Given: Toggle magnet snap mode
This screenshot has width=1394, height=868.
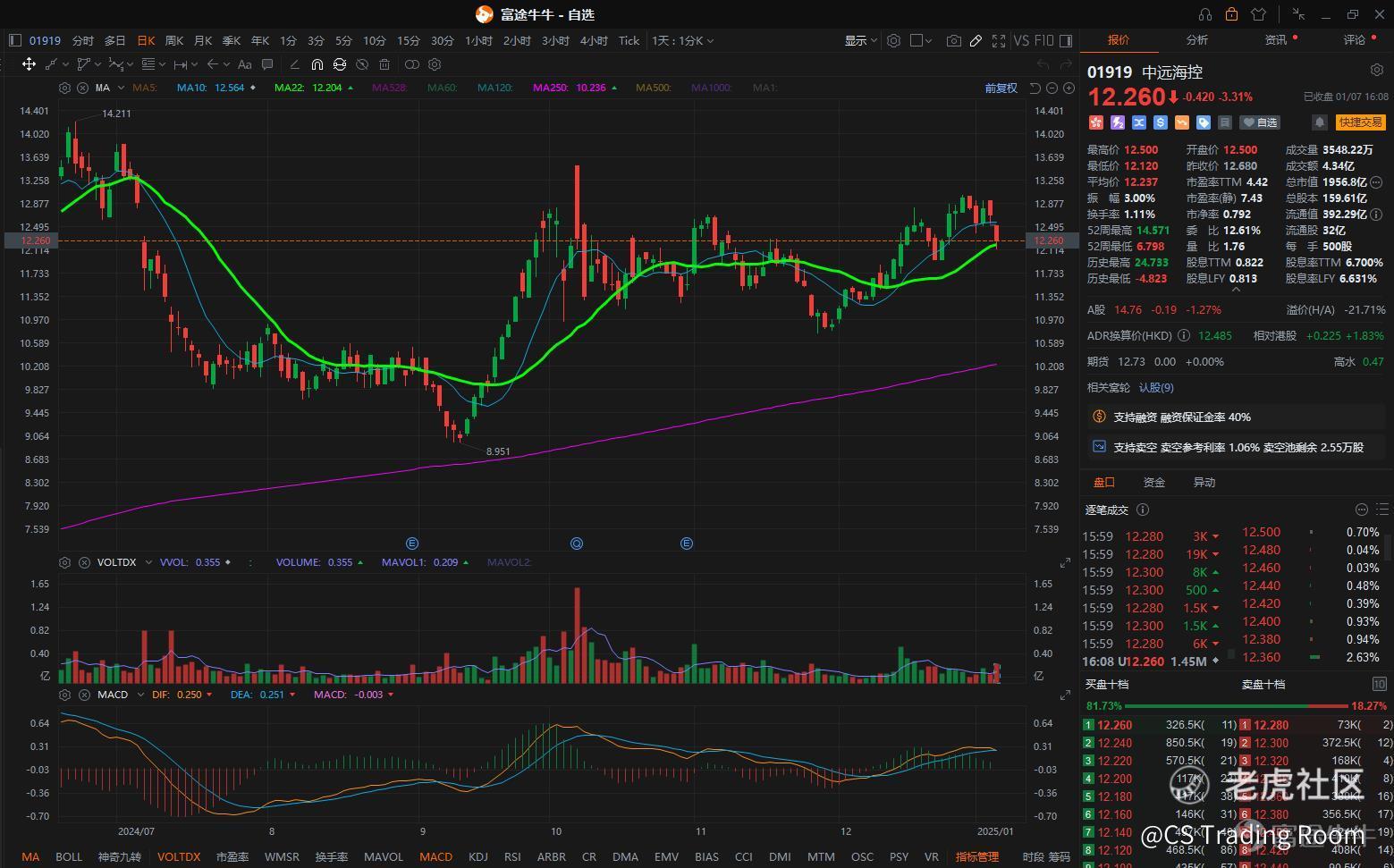Looking at the screenshot, I should pos(317,64).
